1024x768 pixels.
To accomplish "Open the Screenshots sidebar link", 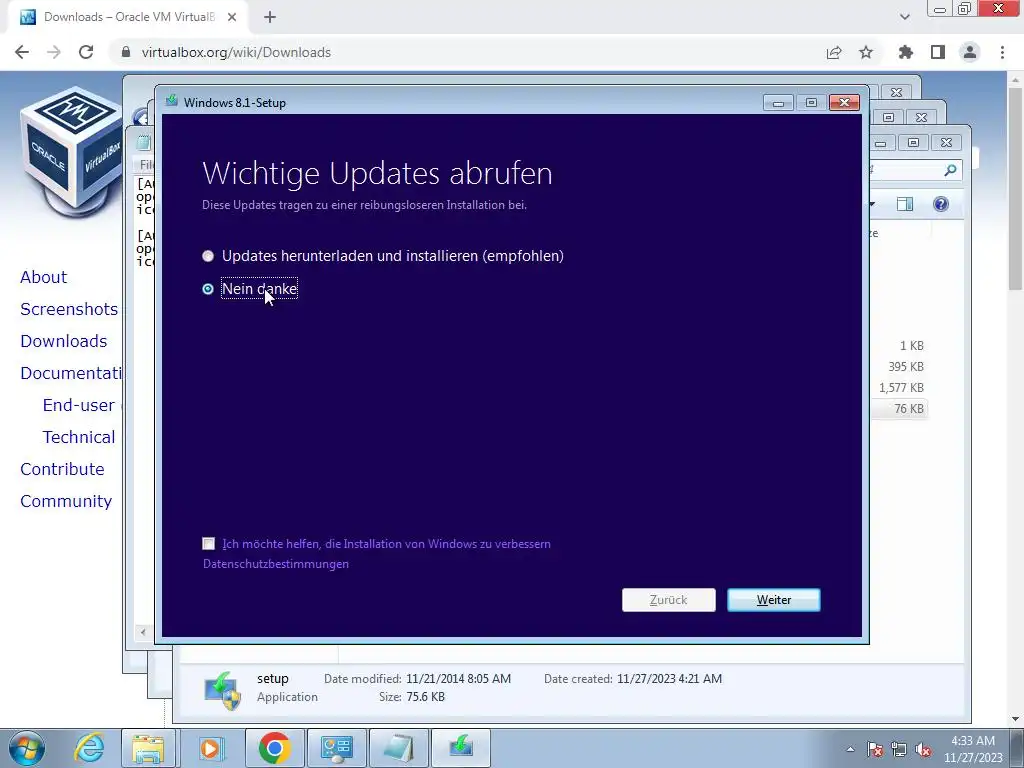I will click(x=69, y=309).
